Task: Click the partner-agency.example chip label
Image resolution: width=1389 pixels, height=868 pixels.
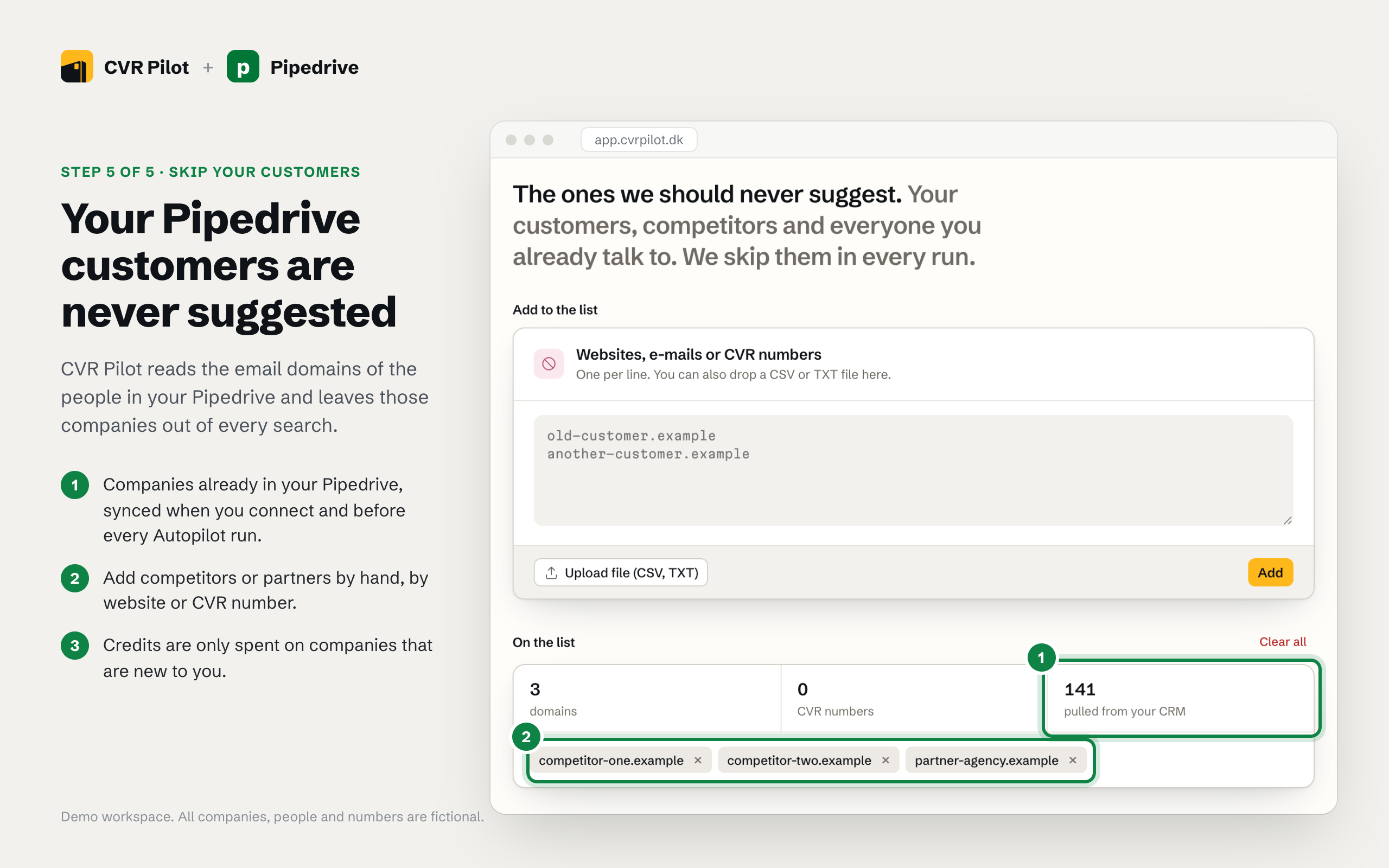Action: tap(986, 760)
